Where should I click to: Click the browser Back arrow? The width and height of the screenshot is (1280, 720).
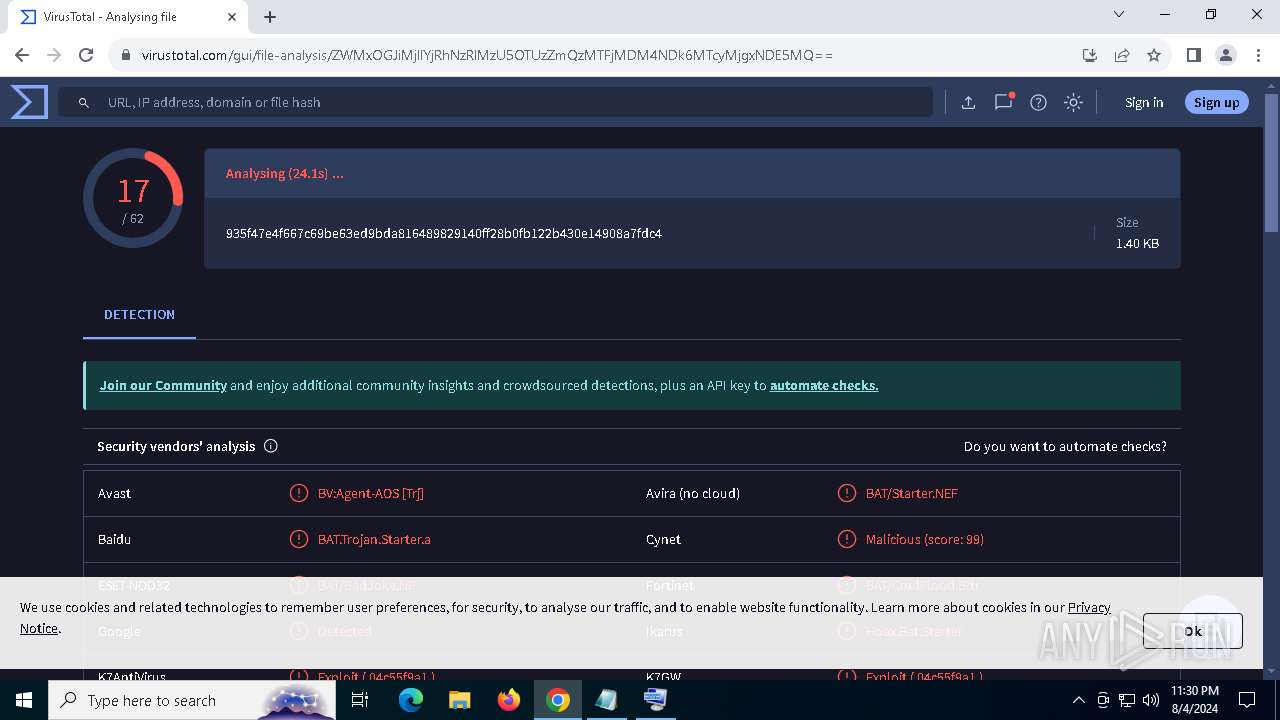pos(24,55)
